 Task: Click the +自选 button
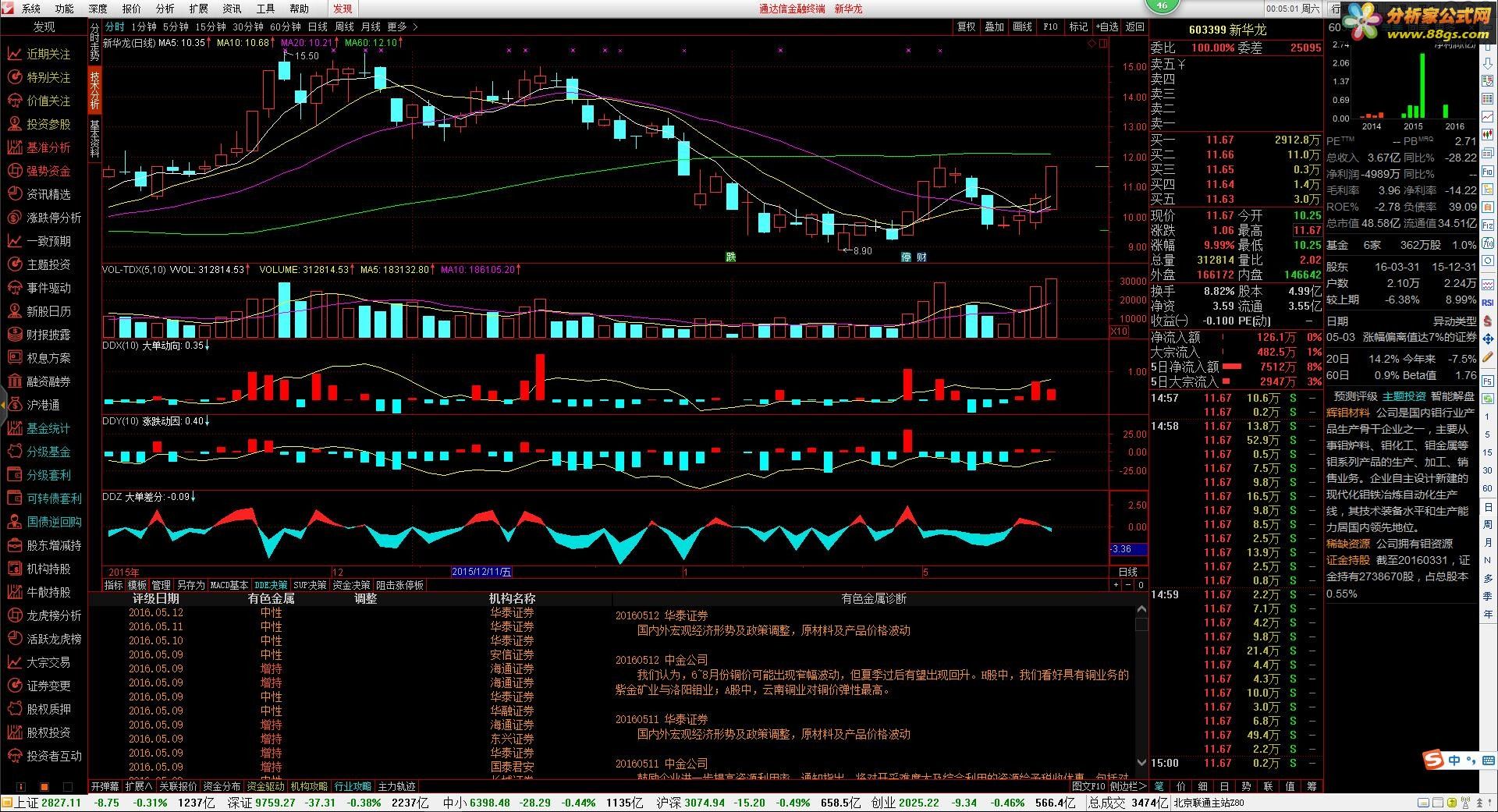(1106, 27)
